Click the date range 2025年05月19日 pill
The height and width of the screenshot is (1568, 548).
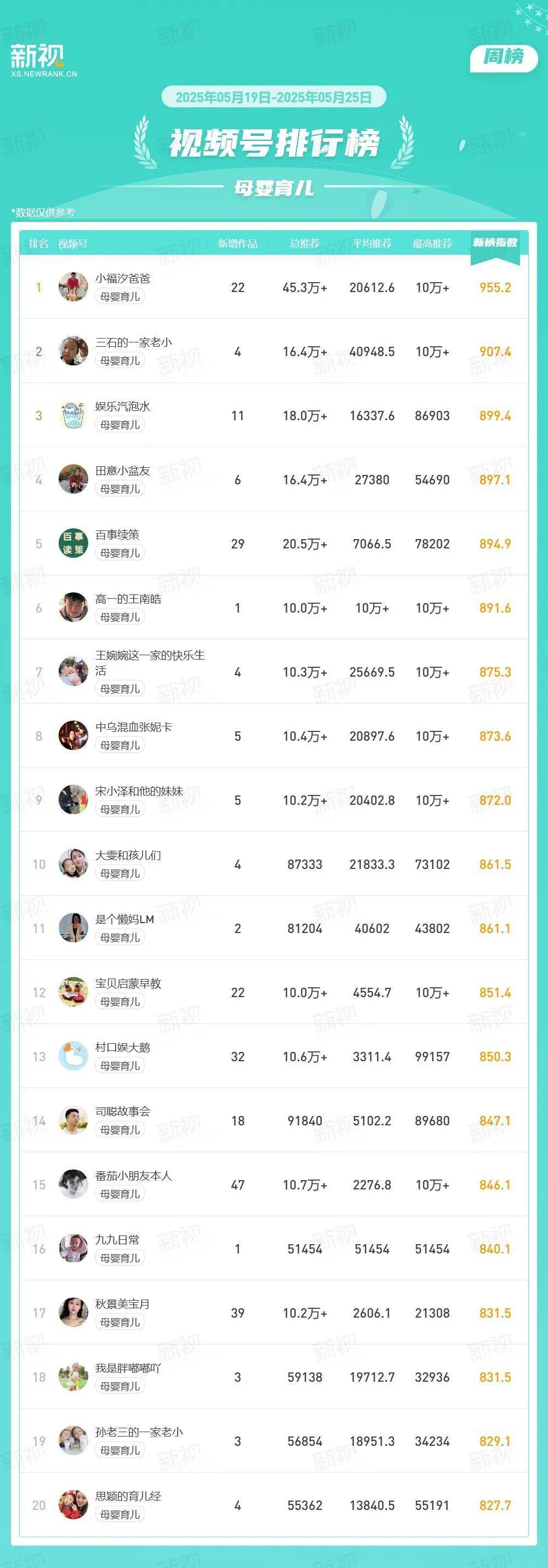(273, 98)
